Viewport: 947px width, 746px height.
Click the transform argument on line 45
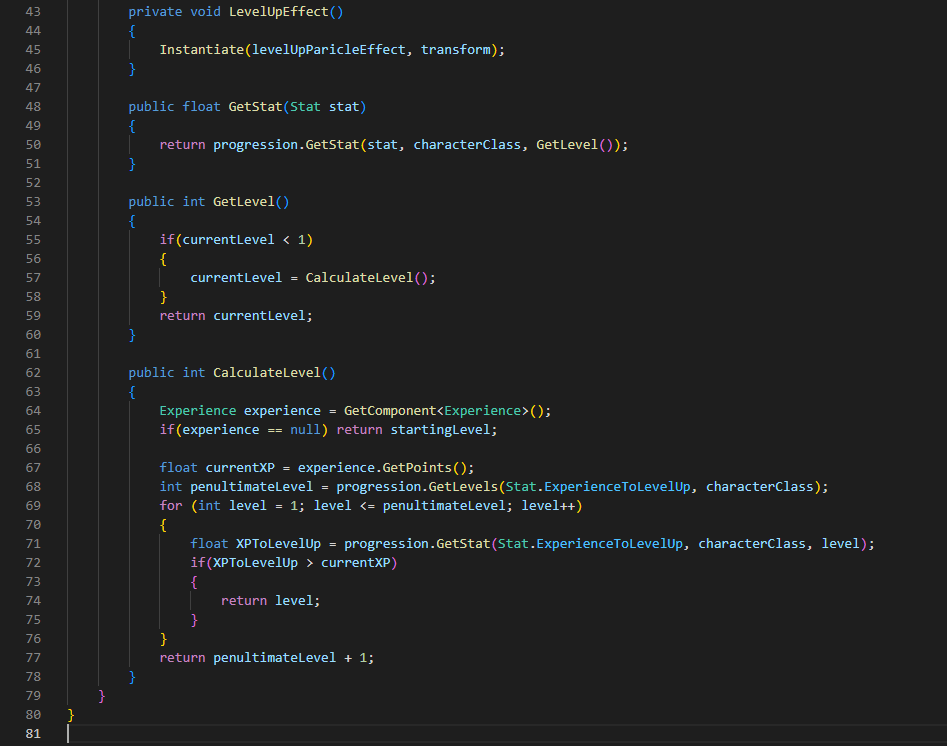tap(456, 50)
